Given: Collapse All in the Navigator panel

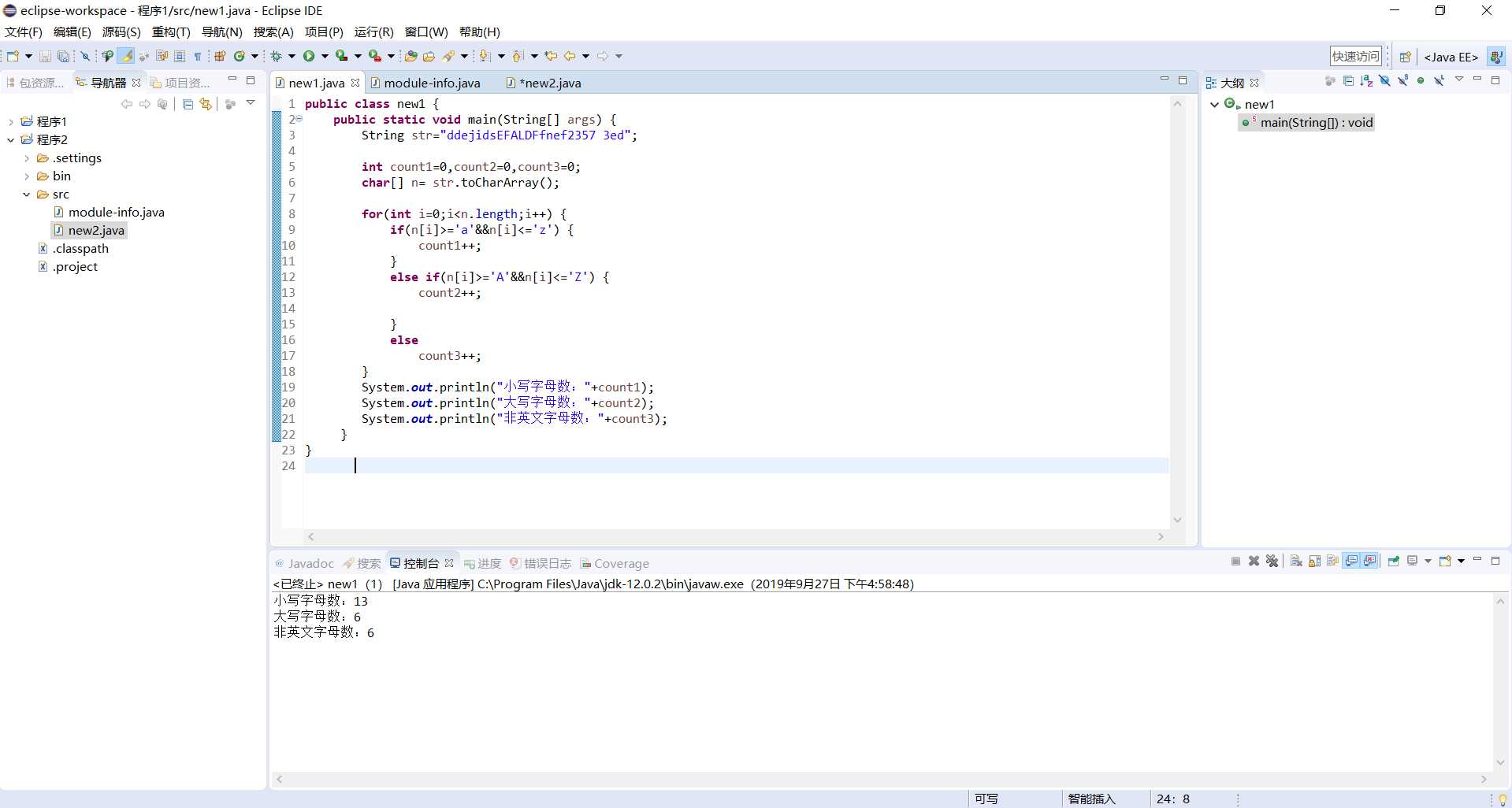Looking at the screenshot, I should pyautogui.click(x=188, y=104).
